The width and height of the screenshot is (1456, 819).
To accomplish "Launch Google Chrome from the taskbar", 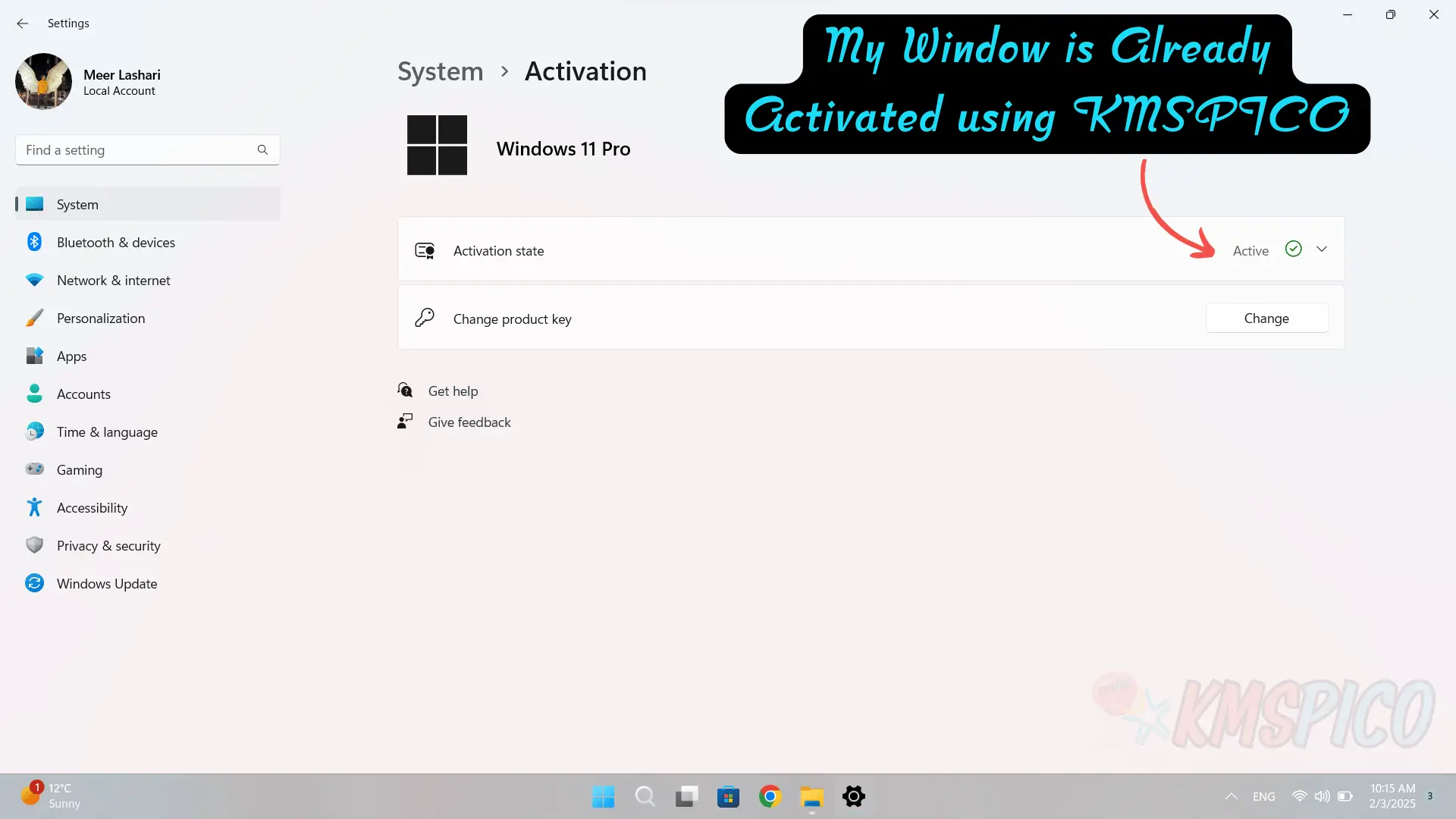I will [770, 796].
